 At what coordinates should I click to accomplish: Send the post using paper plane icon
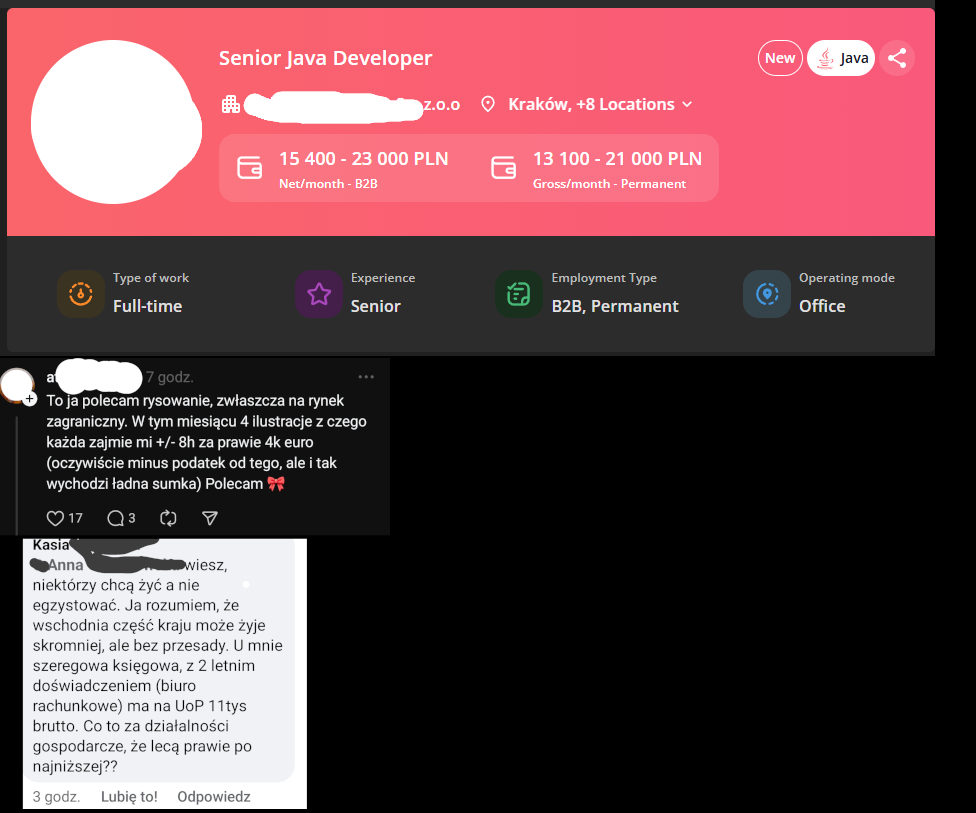tap(210, 518)
